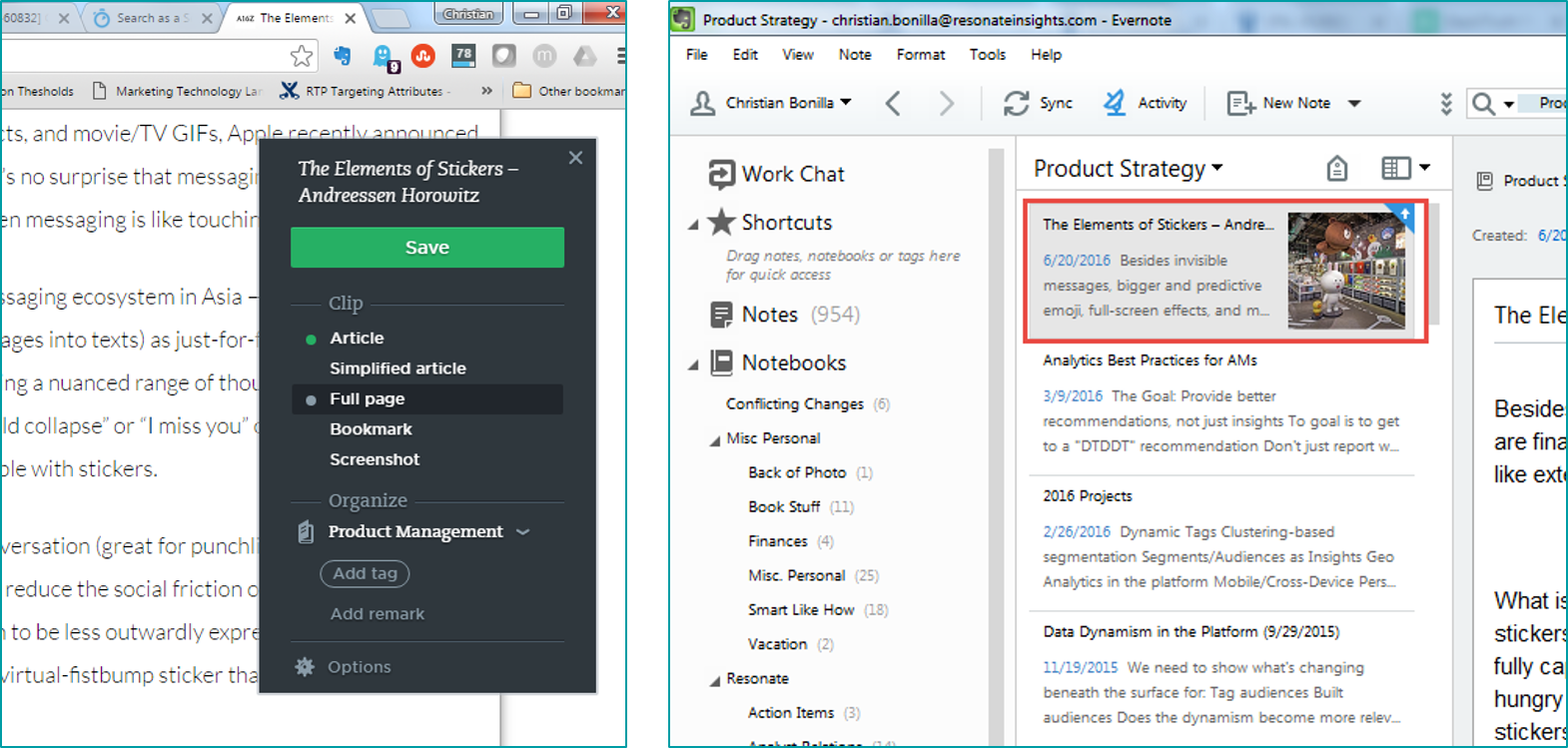Select the Article clip option

tap(357, 339)
